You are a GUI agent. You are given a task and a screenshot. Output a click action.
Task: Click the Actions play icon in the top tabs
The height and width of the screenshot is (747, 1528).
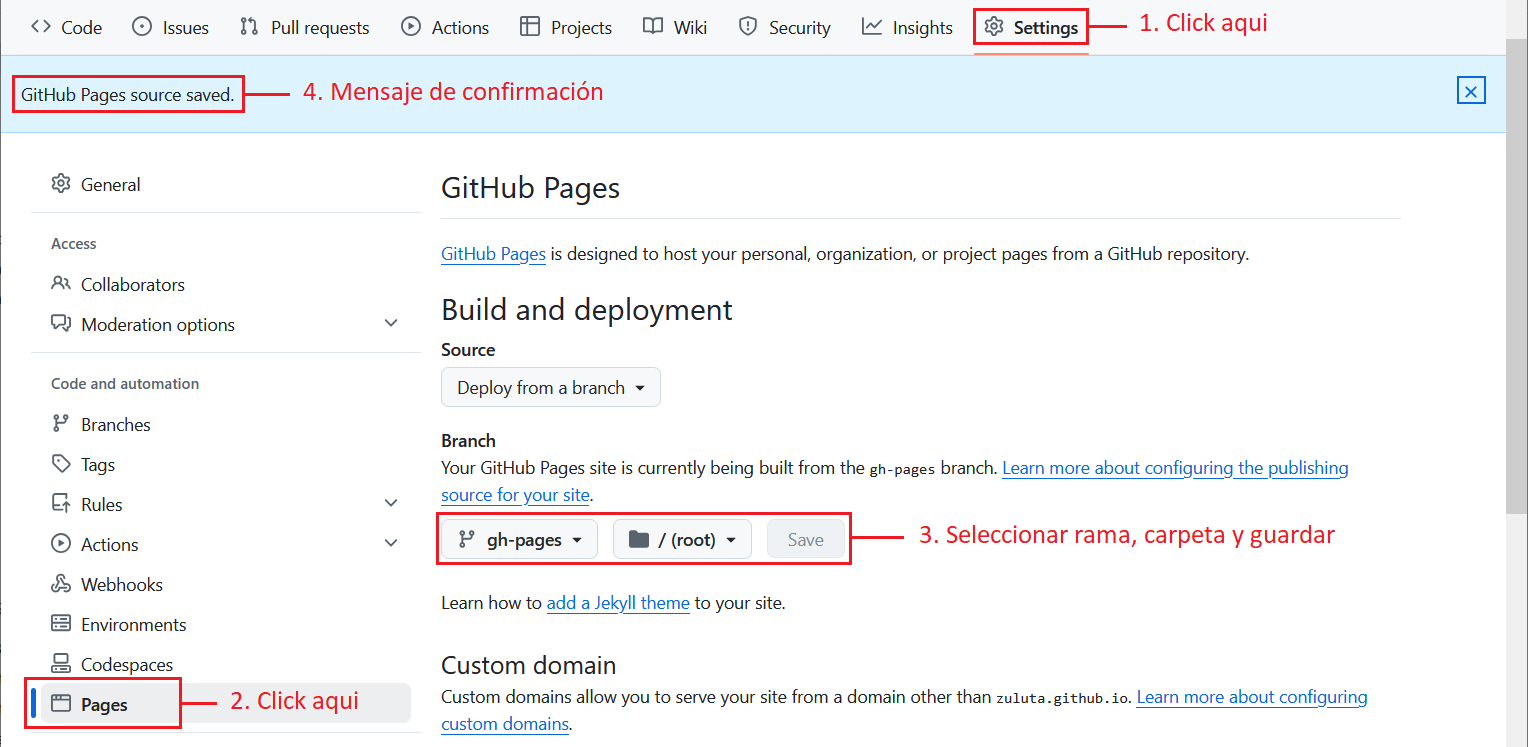pos(411,27)
